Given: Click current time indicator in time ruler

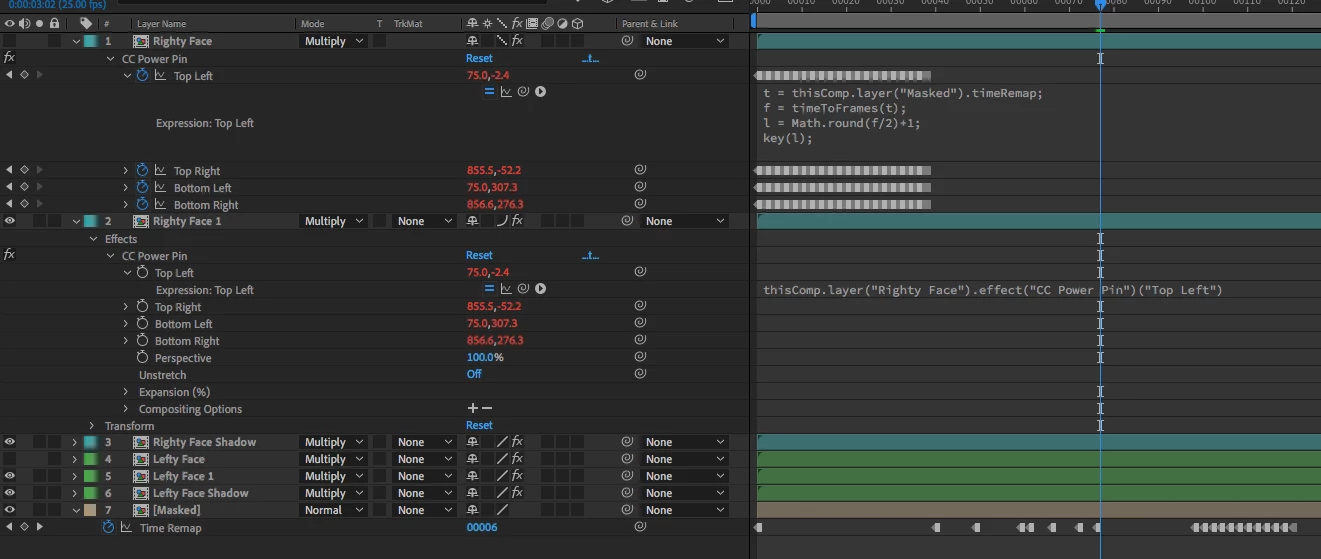Looking at the screenshot, I should tap(1100, 5).
